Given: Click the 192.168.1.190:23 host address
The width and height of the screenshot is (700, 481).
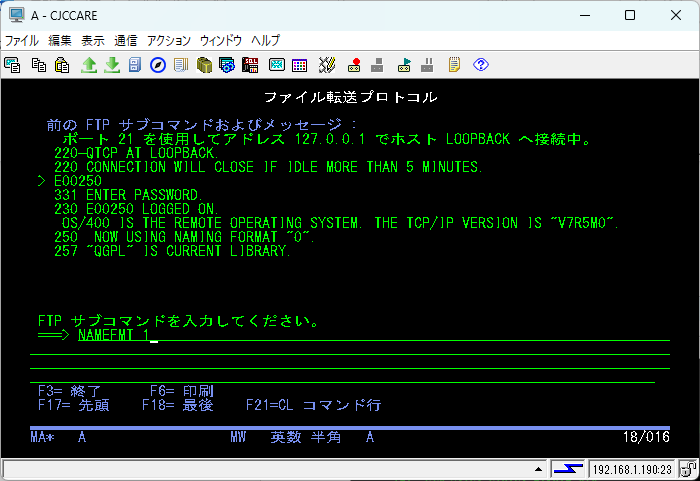Looking at the screenshot, I should 632,469.
